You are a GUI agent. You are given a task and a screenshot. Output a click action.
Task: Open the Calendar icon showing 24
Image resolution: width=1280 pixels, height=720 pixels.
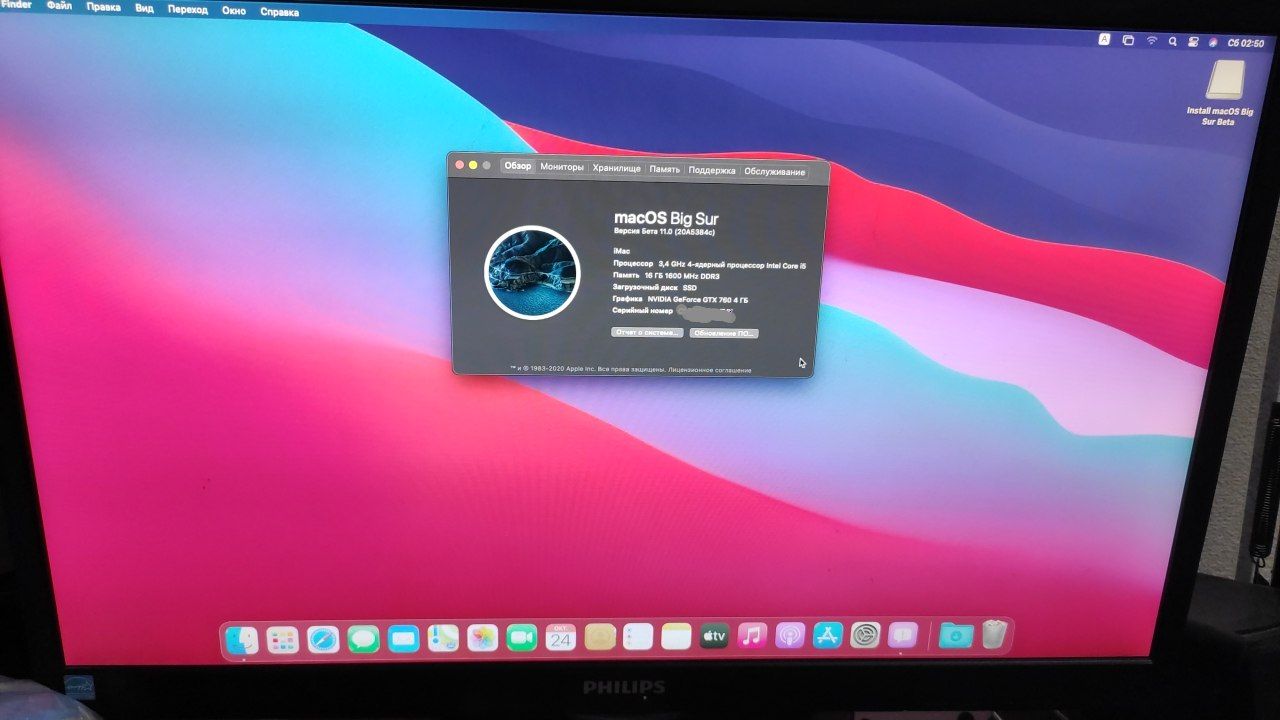point(561,637)
